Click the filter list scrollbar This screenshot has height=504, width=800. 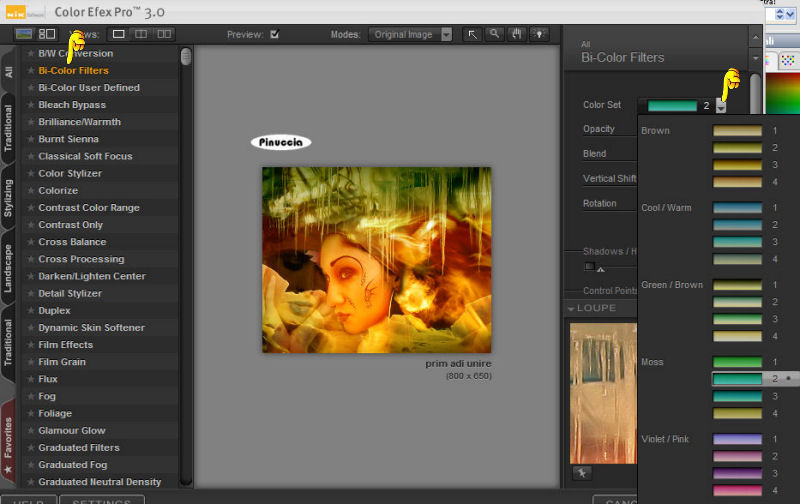(186, 57)
